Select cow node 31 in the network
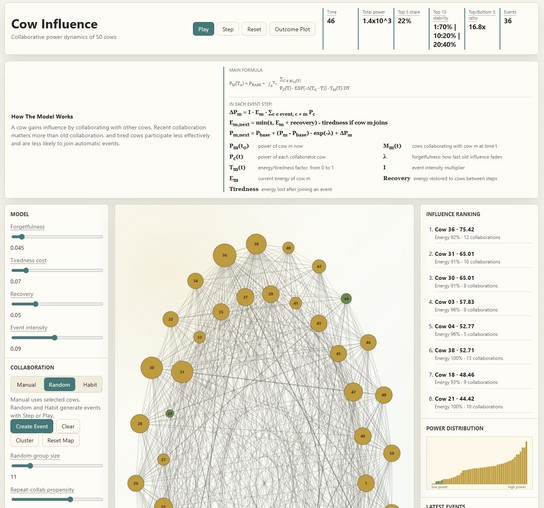 (182, 372)
